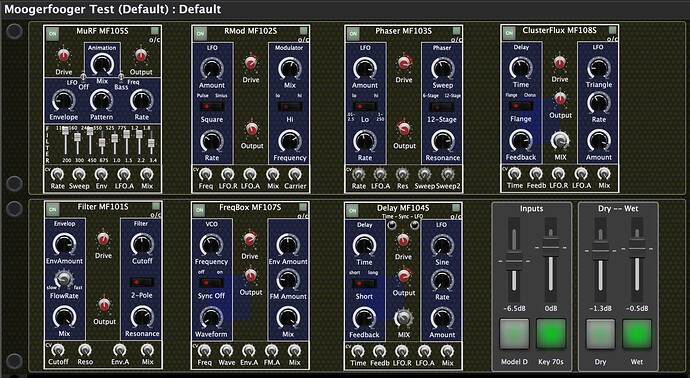Click the FreqBox FM Amount knob
Screen dimensions: 690x378
pos(288,280)
